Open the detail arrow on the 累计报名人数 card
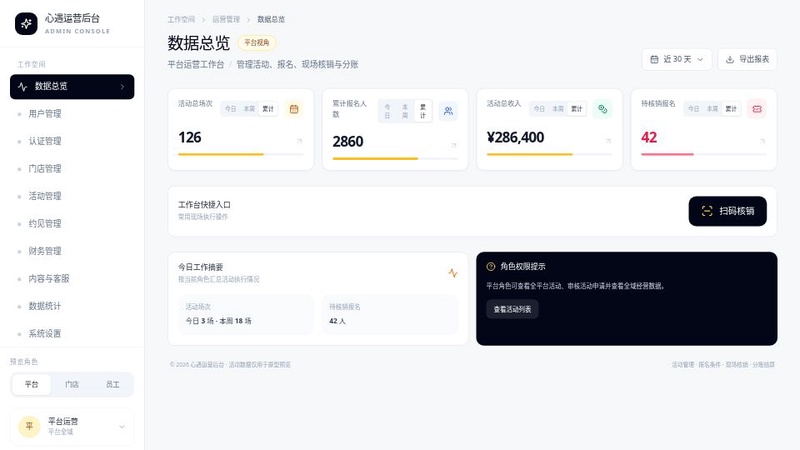This screenshot has width=800, height=450. pyautogui.click(x=454, y=145)
